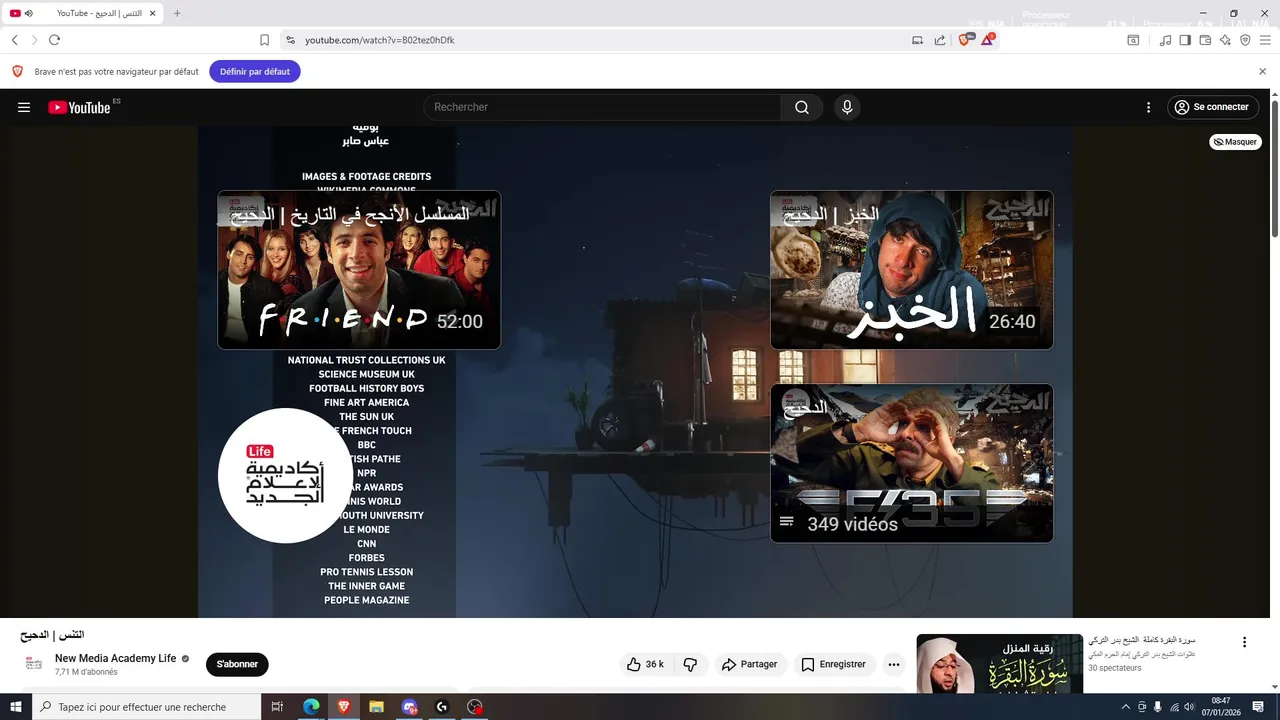This screenshot has width=1280, height=720.
Task: Mute tab via speaker icon
Action: coord(29,13)
